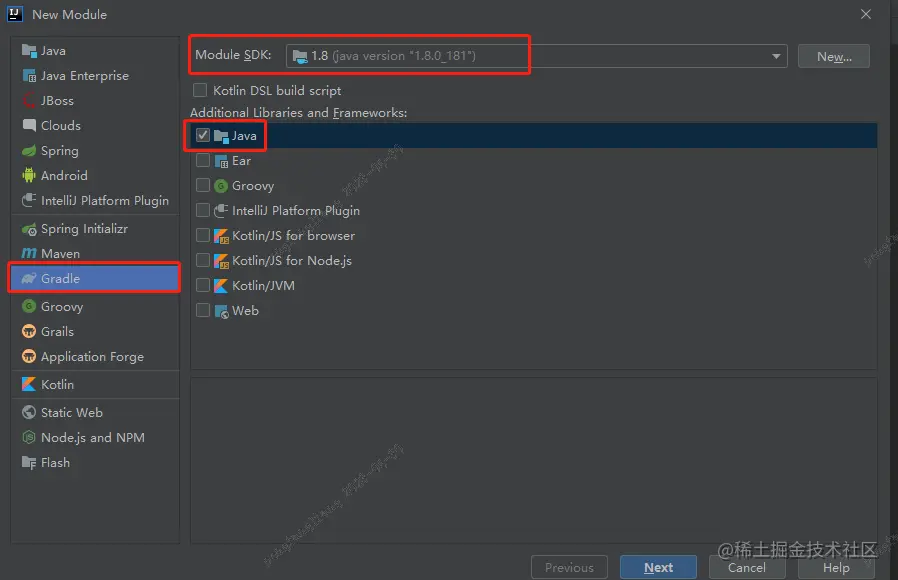Select the Maven m icon

[29, 253]
